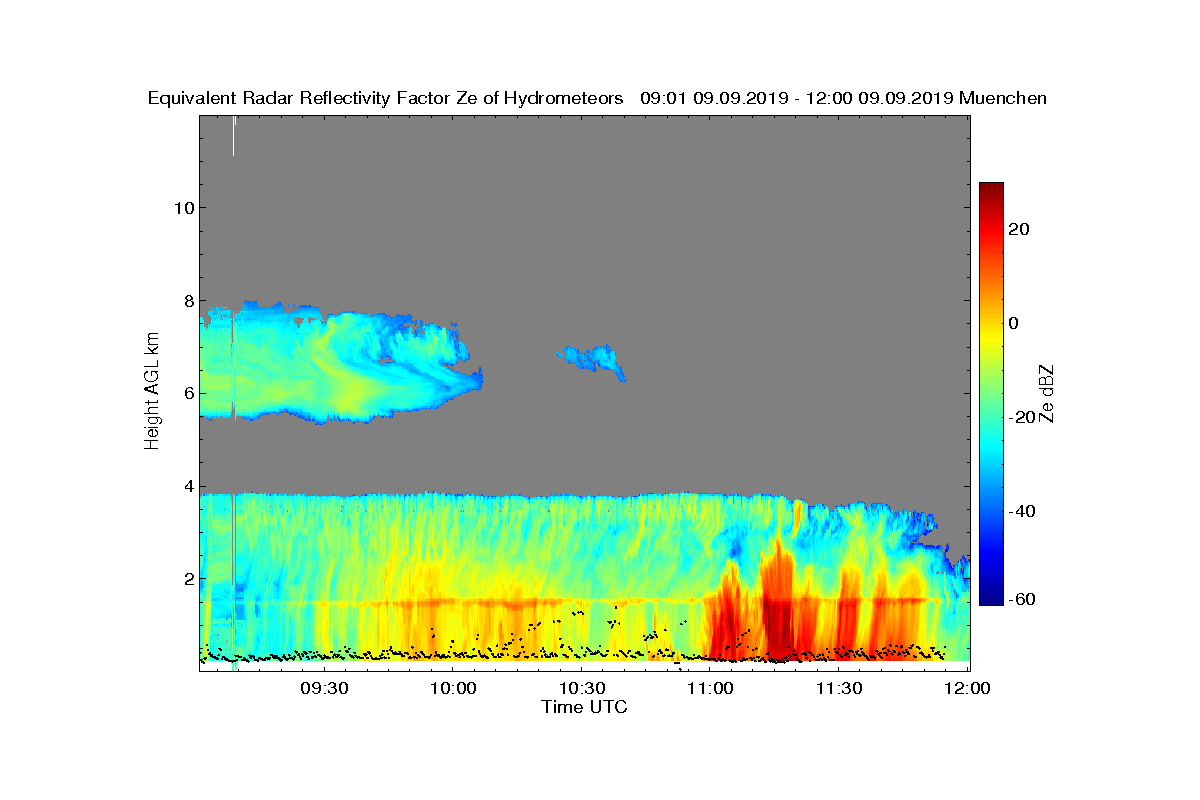The width and height of the screenshot is (1200, 800).
Task: Click the 10 km height tick label
Action: click(183, 207)
